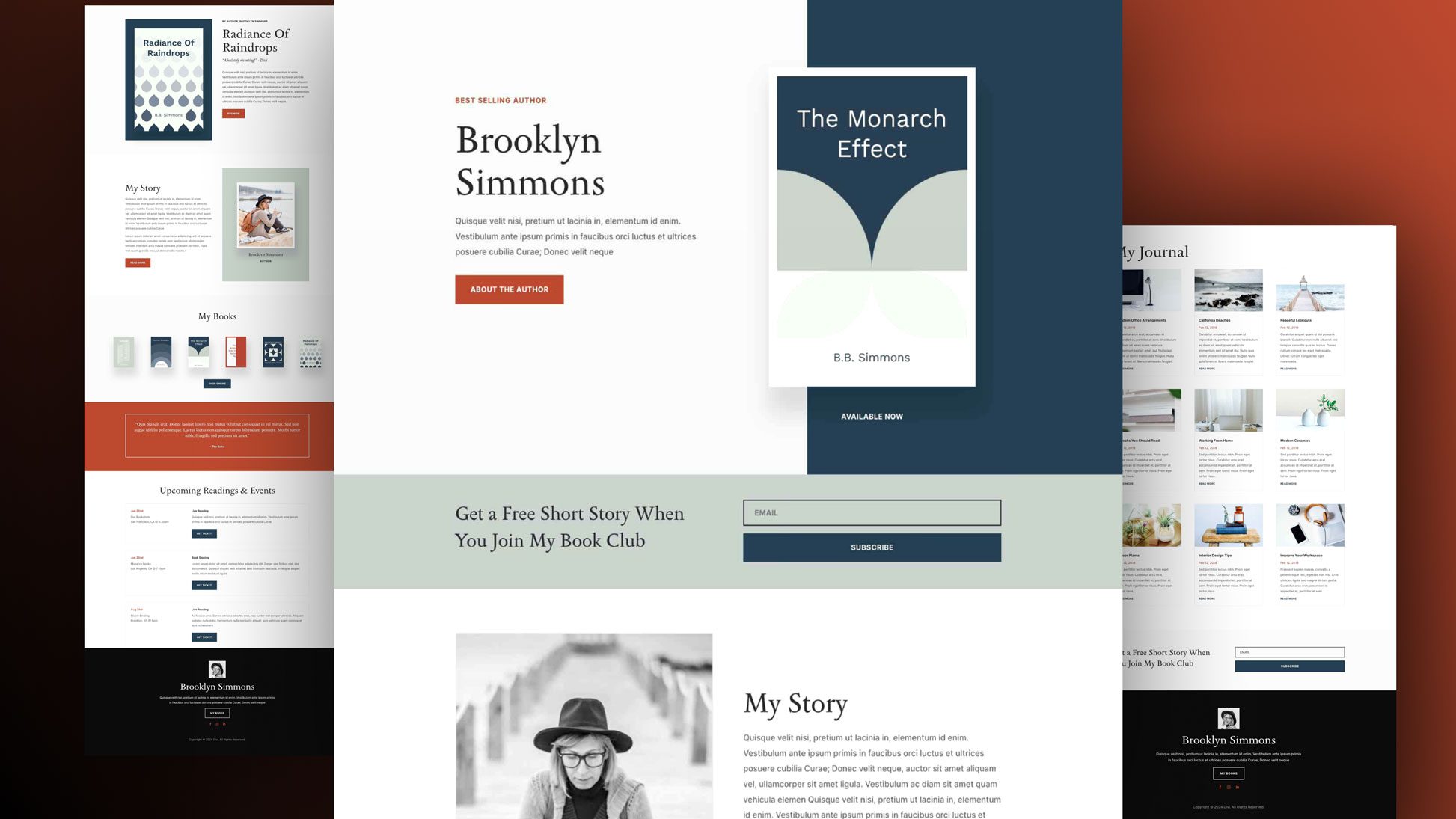This screenshot has width=1456, height=819.
Task: Toggle the 'Available Now' book display
Action: 871,416
